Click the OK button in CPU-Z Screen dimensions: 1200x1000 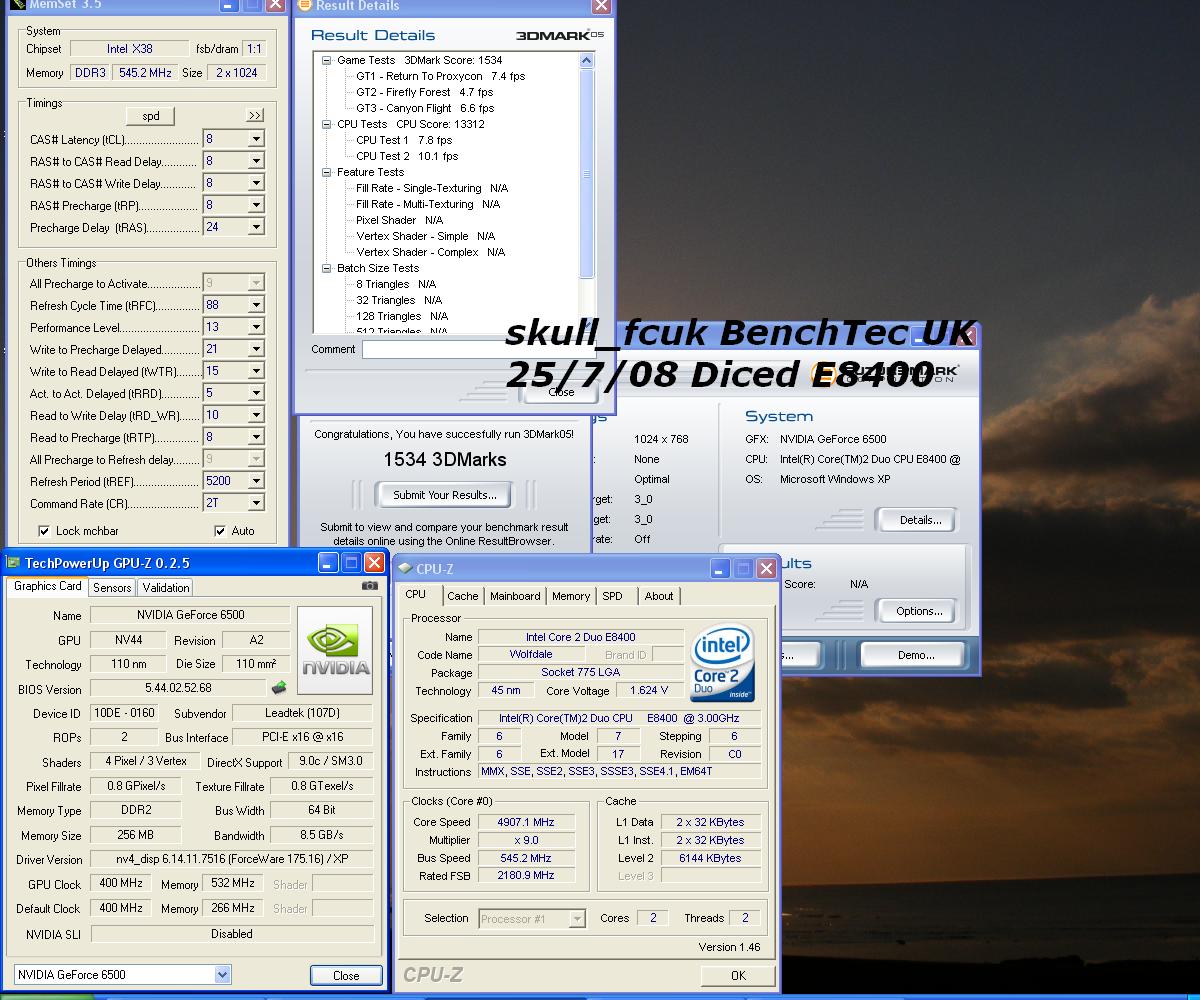pyautogui.click(x=738, y=975)
